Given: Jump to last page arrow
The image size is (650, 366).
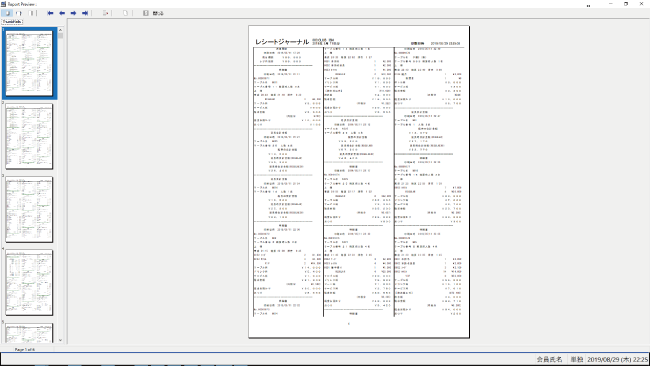Looking at the screenshot, I should [85, 13].
